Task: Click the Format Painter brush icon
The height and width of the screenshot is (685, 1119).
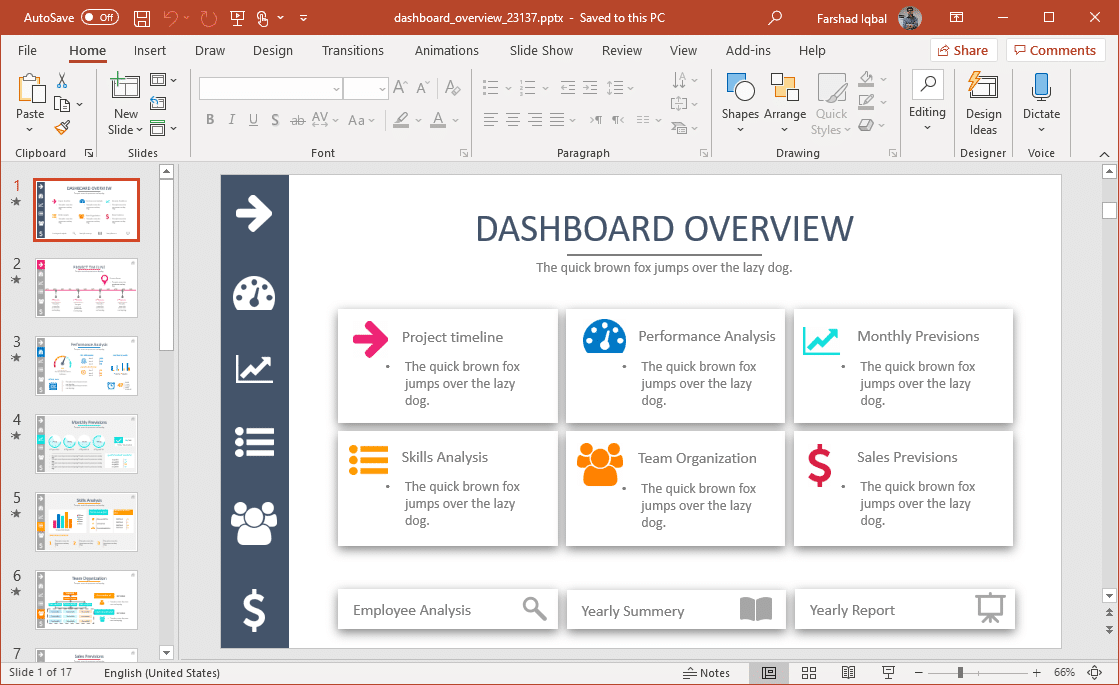Action: click(x=62, y=128)
